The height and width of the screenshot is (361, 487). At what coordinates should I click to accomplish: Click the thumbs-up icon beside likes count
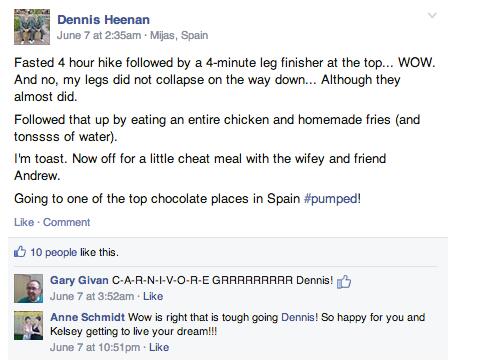point(20,252)
